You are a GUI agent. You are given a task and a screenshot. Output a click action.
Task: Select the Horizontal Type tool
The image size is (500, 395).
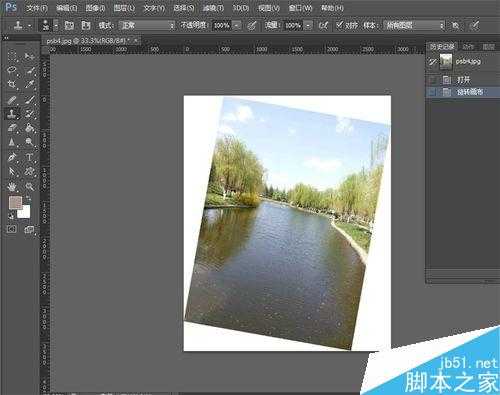(30, 157)
